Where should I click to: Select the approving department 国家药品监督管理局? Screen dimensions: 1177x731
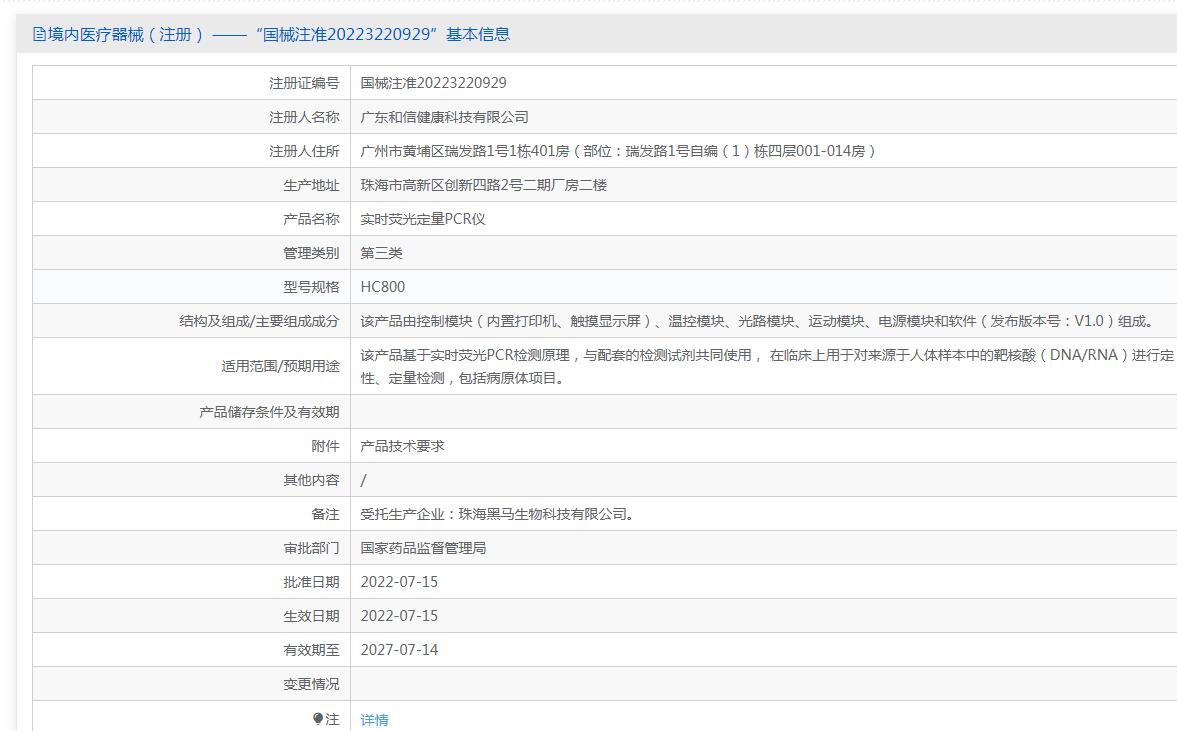pyautogui.click(x=423, y=548)
